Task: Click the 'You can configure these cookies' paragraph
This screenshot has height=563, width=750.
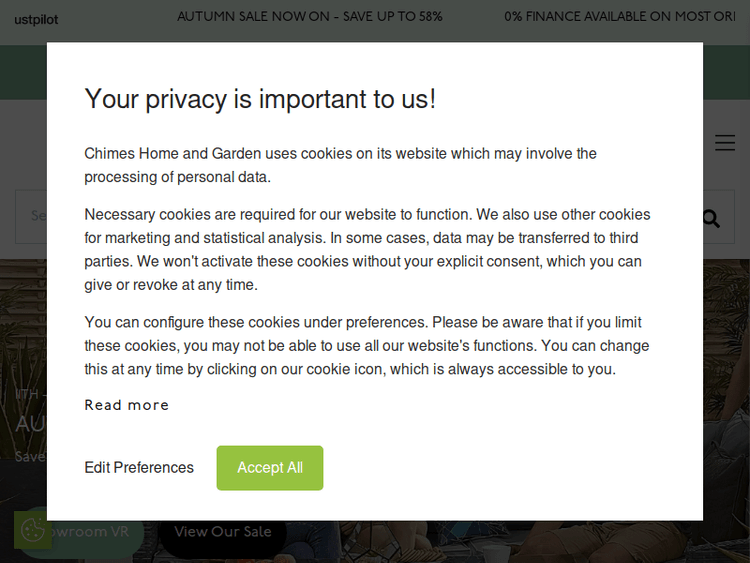Action: (x=366, y=346)
